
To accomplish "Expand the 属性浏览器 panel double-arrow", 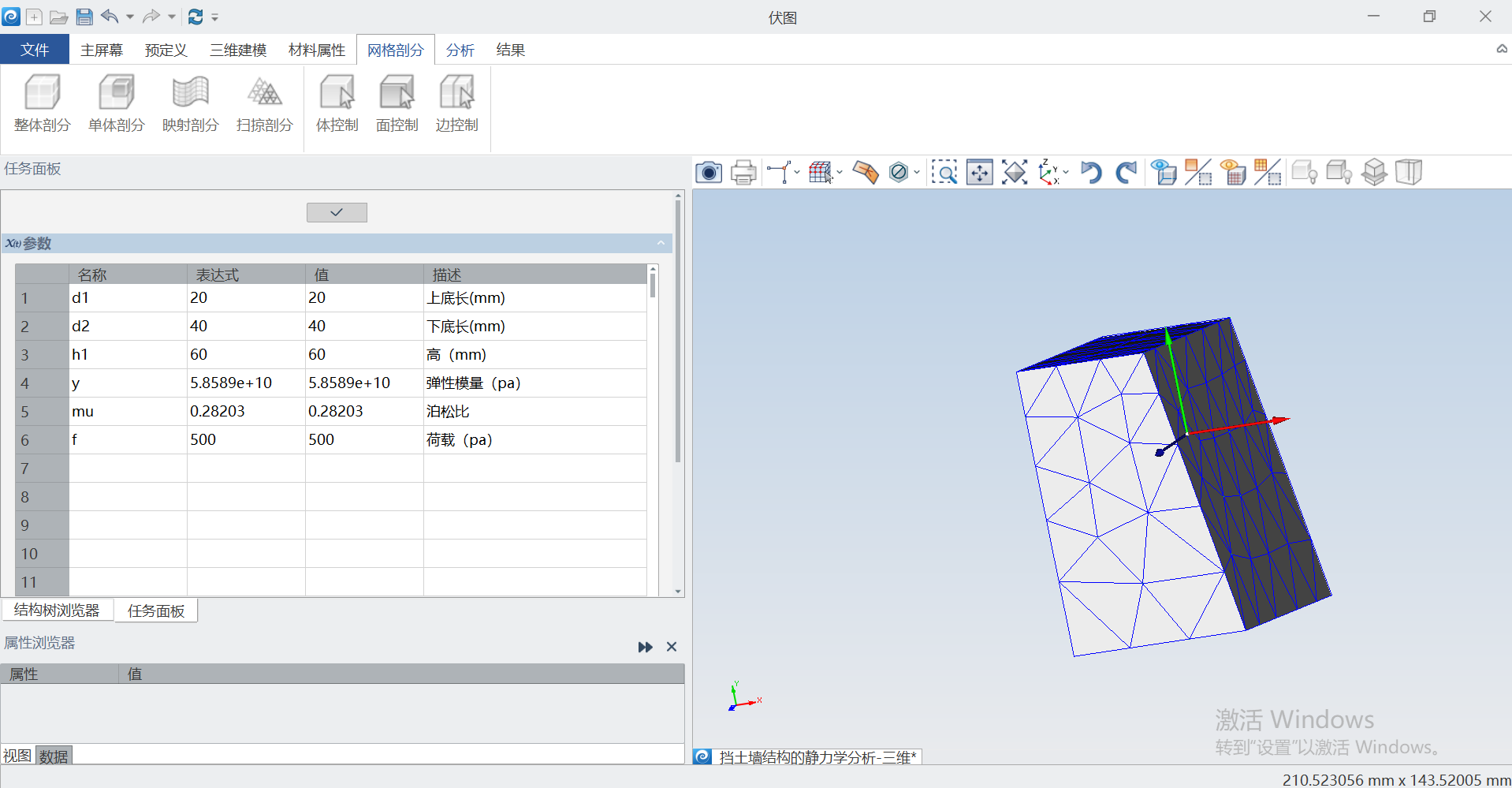I will (646, 647).
